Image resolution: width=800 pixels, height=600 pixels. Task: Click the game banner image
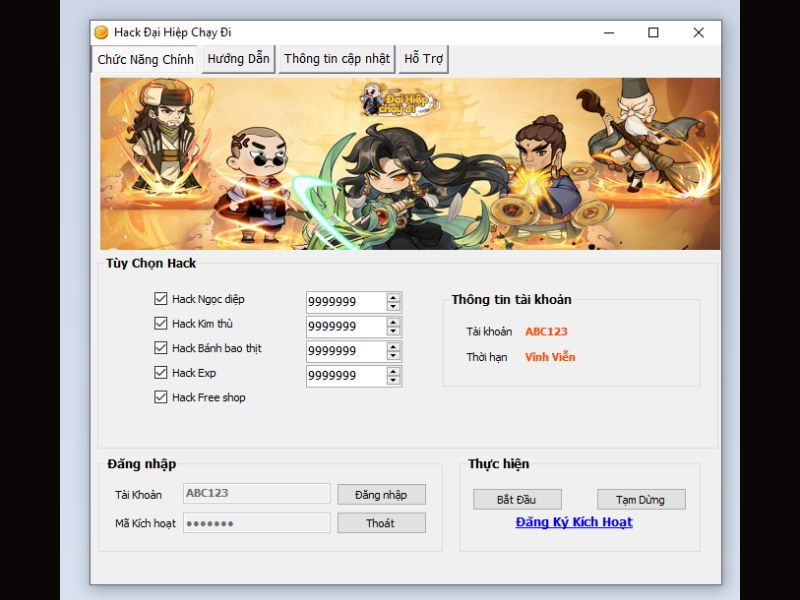410,164
